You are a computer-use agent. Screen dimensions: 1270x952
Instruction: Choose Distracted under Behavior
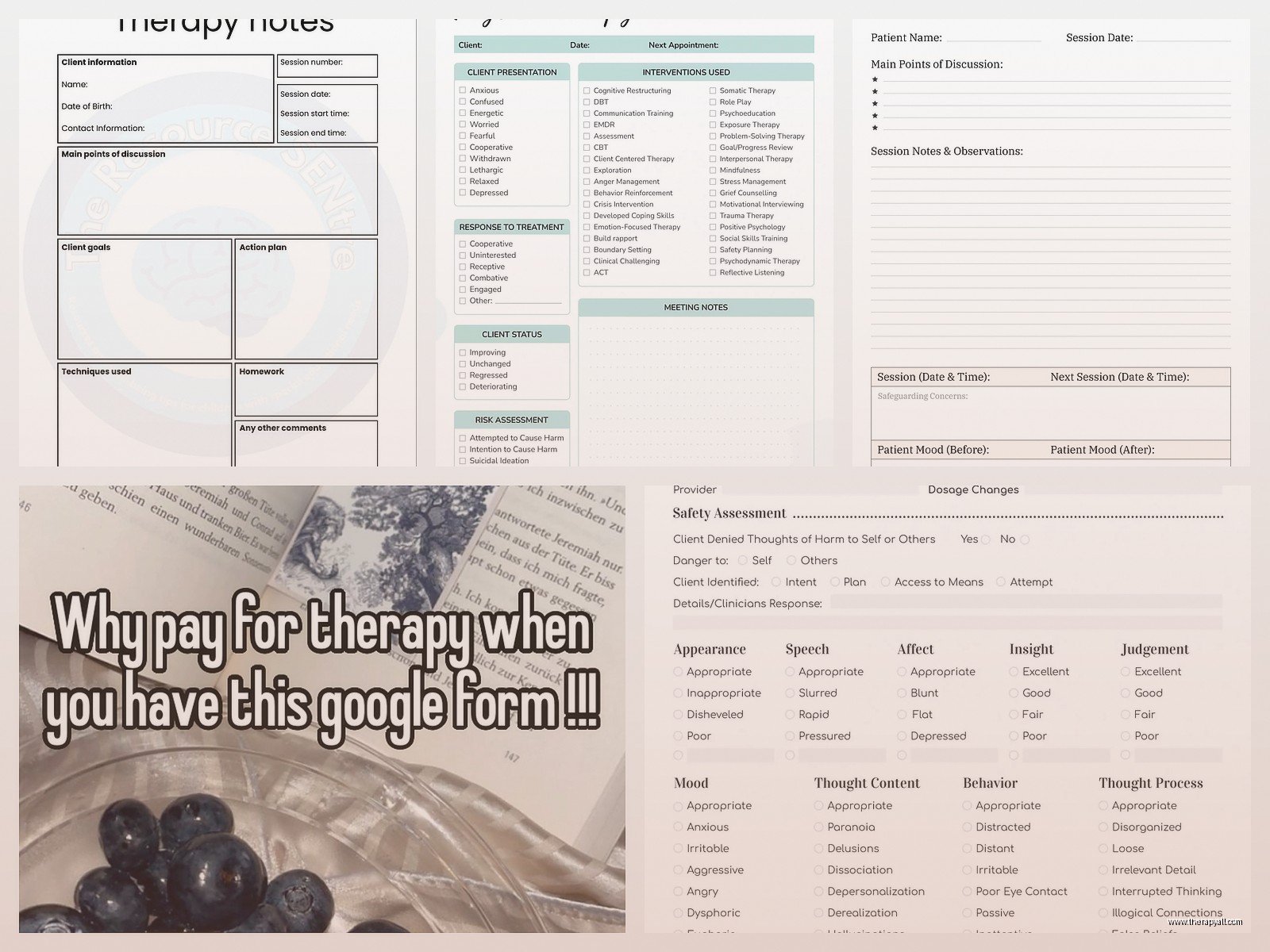(x=967, y=827)
